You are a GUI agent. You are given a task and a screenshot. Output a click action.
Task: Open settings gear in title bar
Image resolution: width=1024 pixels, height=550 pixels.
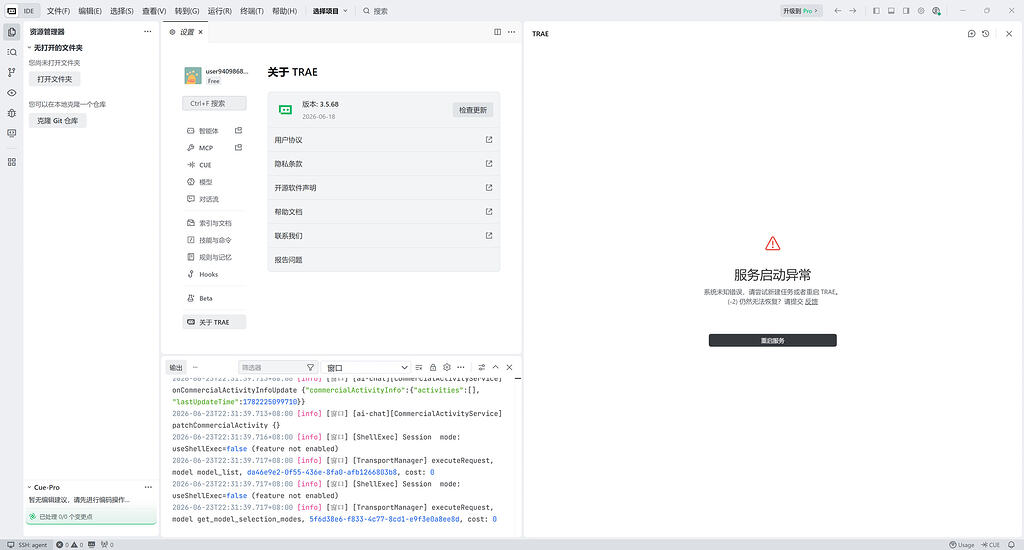click(x=921, y=10)
